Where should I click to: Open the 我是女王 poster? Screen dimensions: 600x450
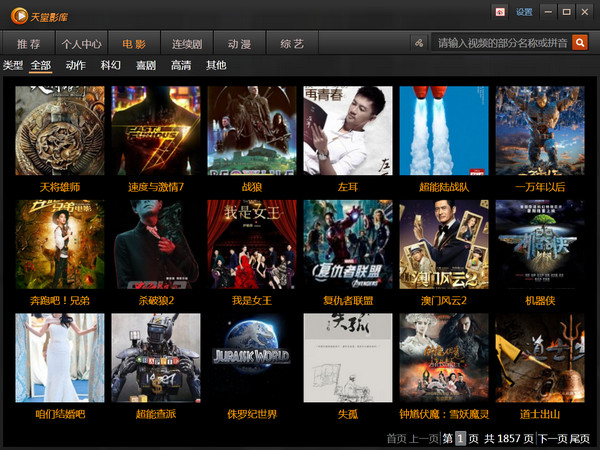pyautogui.click(x=252, y=244)
